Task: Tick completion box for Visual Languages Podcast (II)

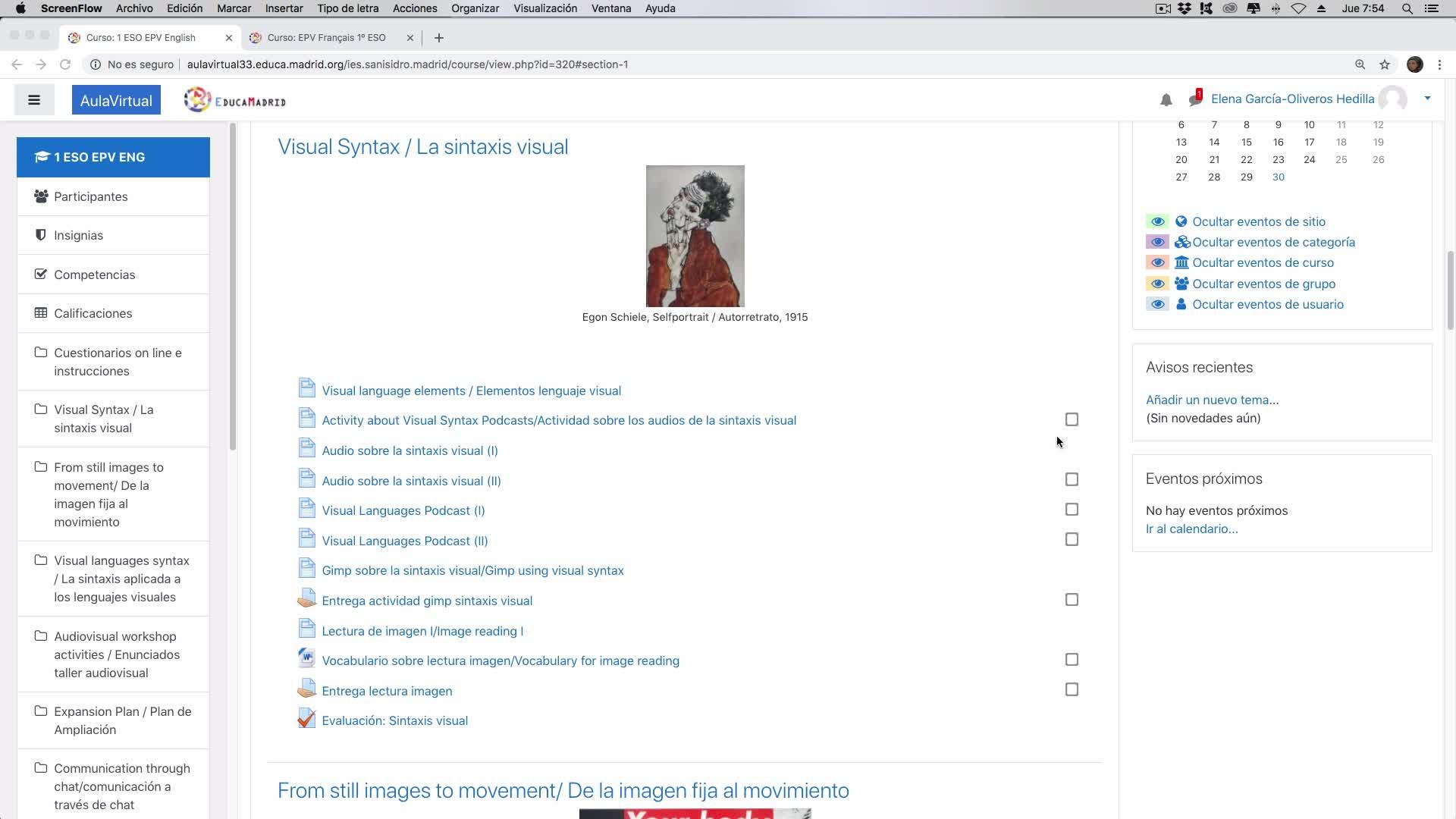Action: pyautogui.click(x=1072, y=539)
